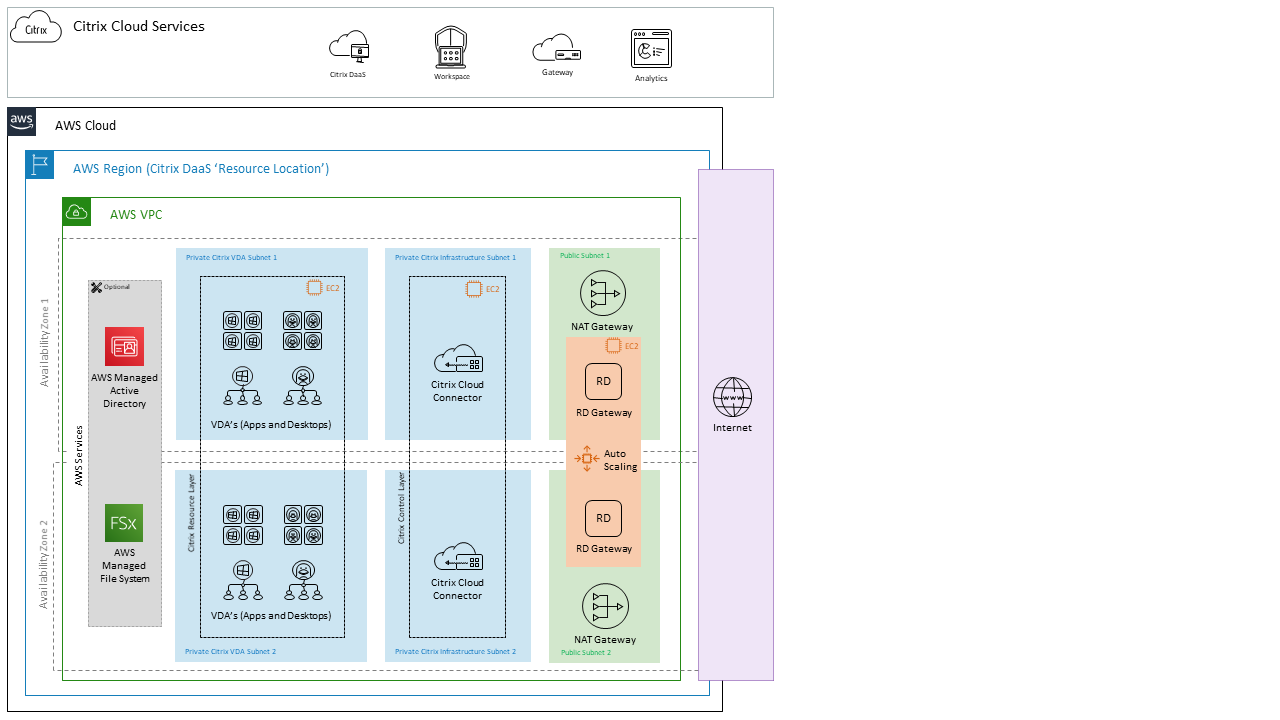Select the "AWS Region (Citrix DaaS 'Resource Location')" title
Screen dimensions: 1280x720
(x=201, y=168)
